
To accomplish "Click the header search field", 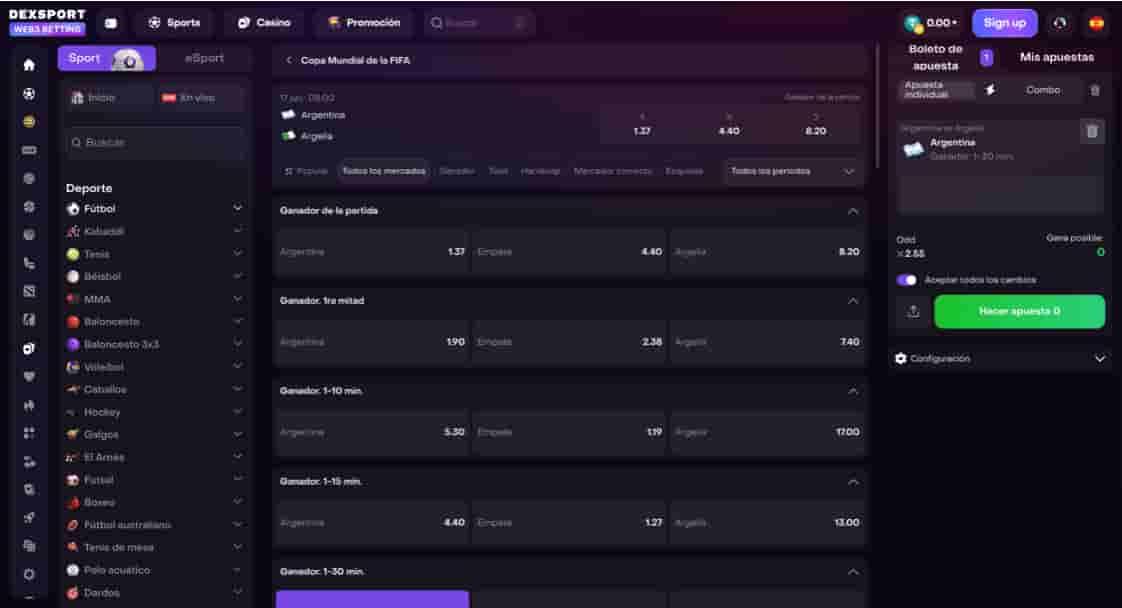I will pyautogui.click(x=479, y=23).
